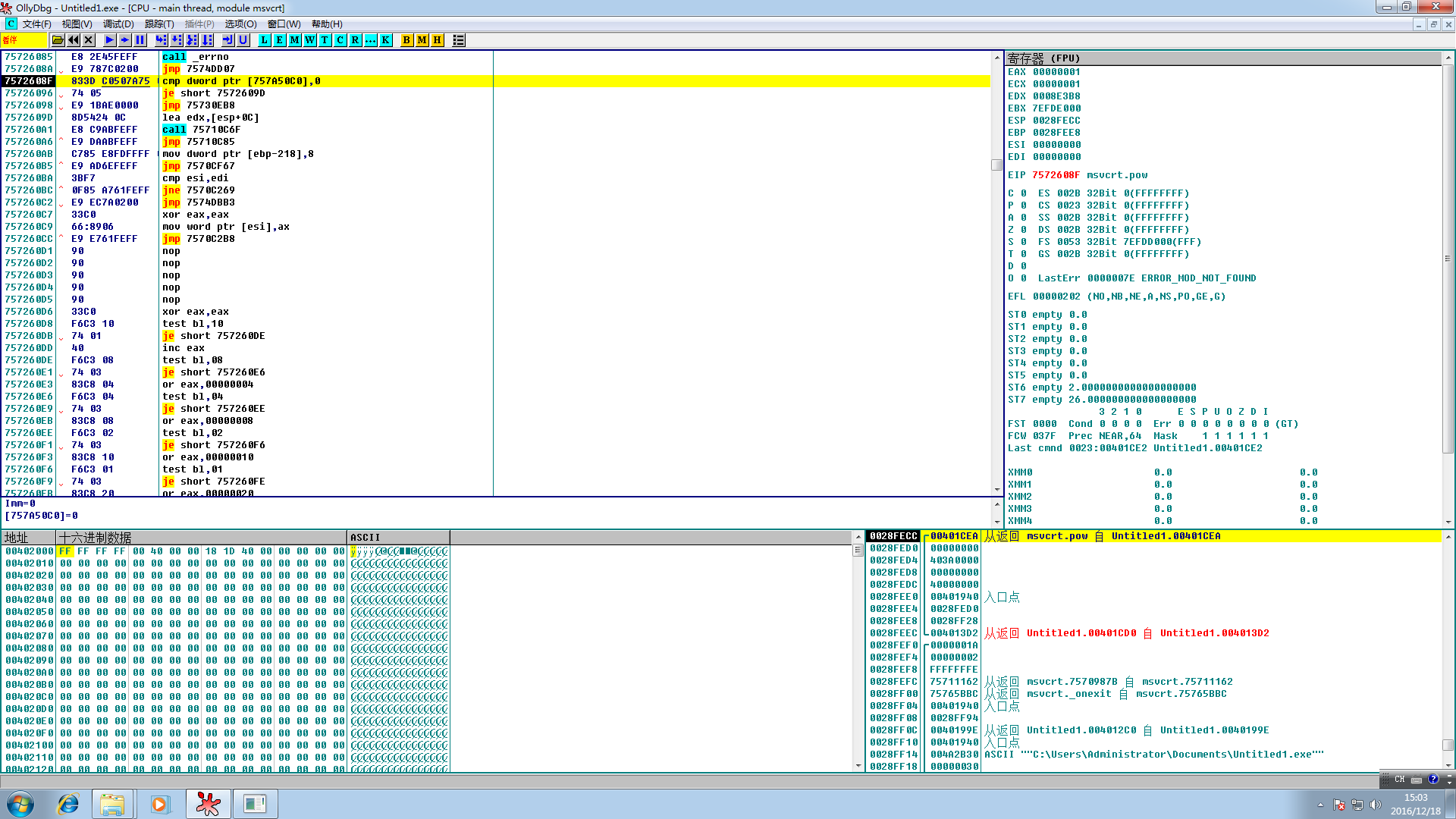The image size is (1456, 819).
Task: Click the Trace over toolbar icon
Action: (x=207, y=40)
